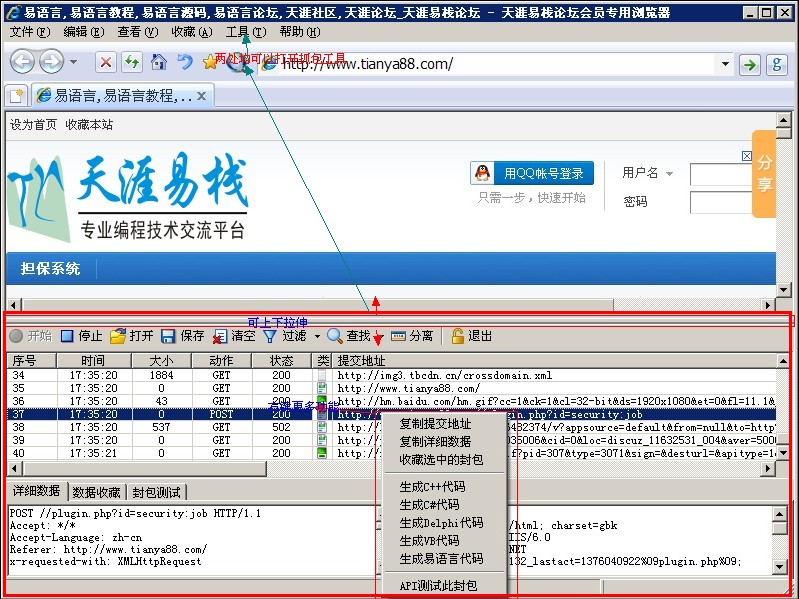Click the 打开 (open) folder icon

point(118,336)
